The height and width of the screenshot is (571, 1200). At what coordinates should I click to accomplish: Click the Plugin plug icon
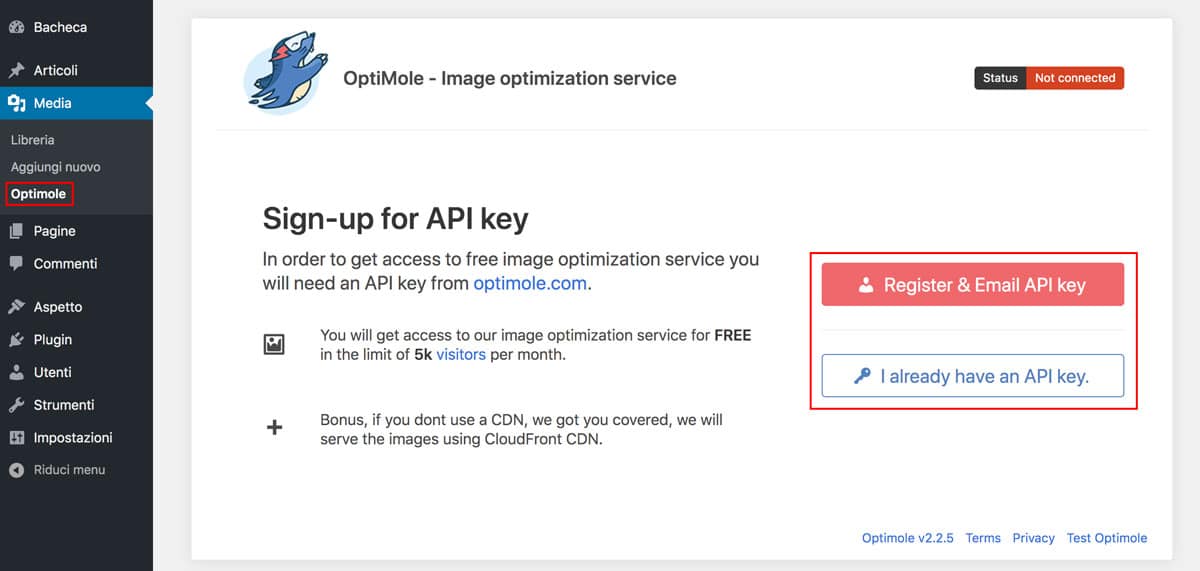16,340
